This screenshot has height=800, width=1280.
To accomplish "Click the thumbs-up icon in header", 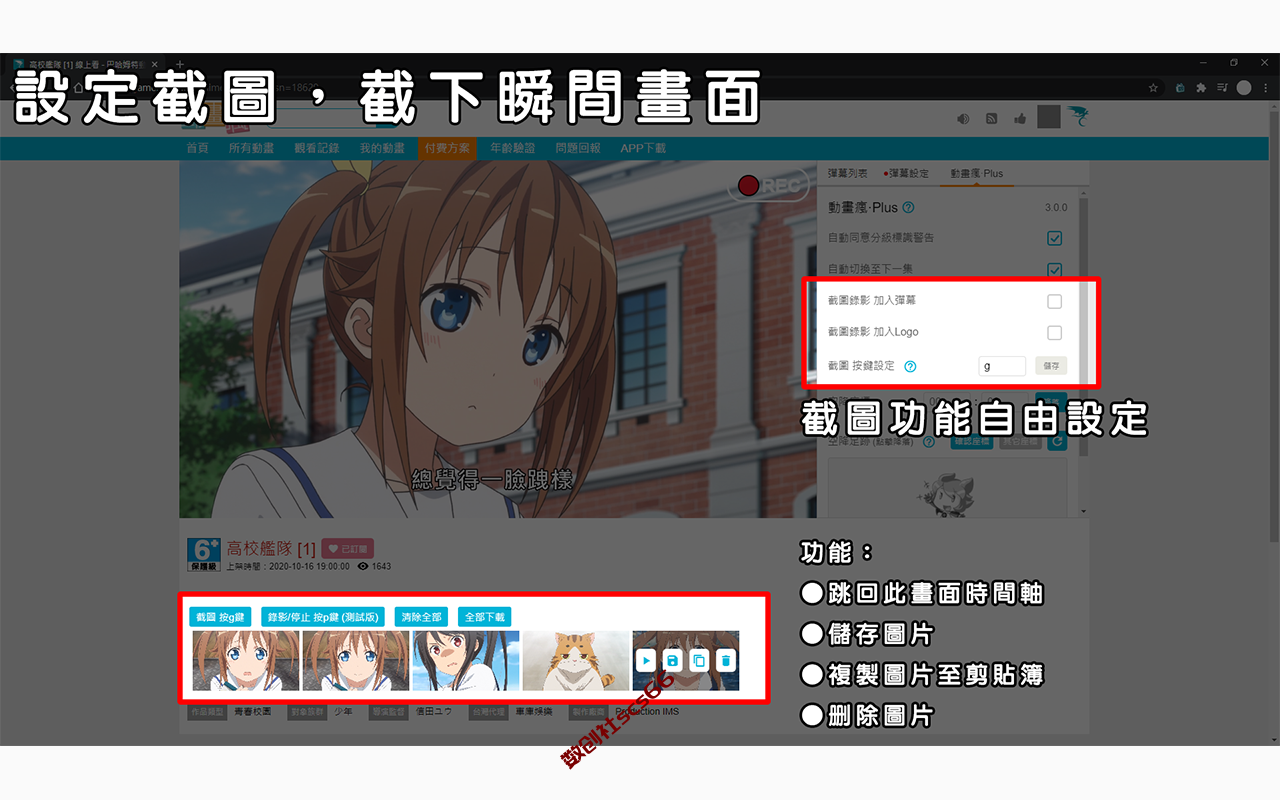I will [x=1020, y=118].
